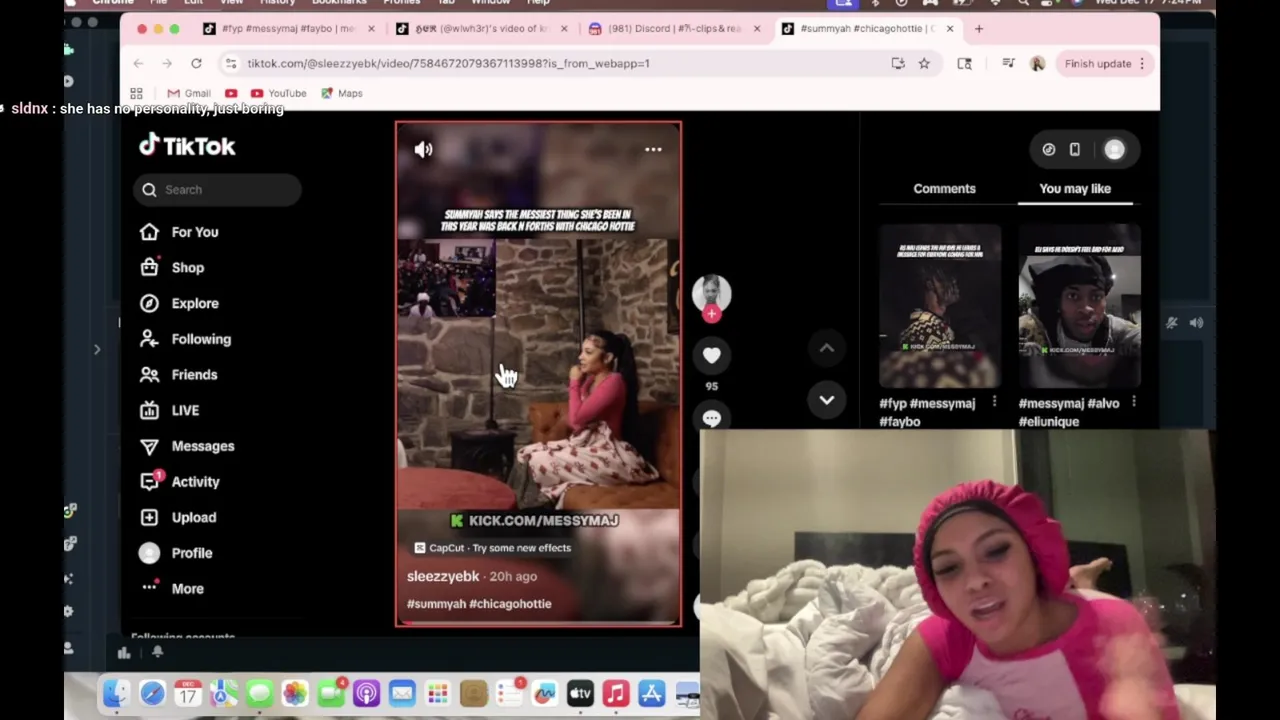
Task: Open comments bubble icon
Action: click(x=711, y=418)
